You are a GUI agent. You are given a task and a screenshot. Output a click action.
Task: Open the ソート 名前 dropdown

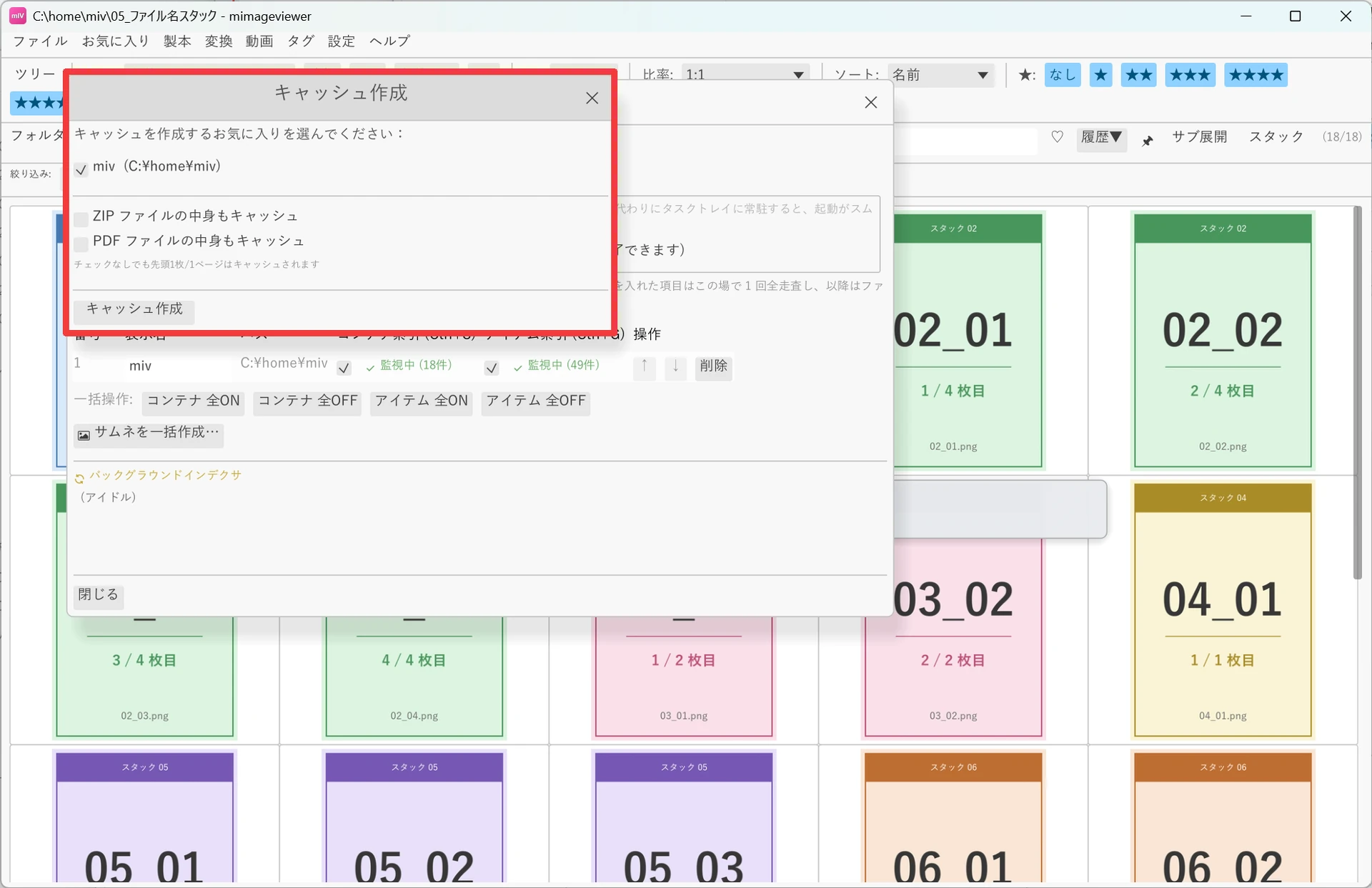point(940,75)
